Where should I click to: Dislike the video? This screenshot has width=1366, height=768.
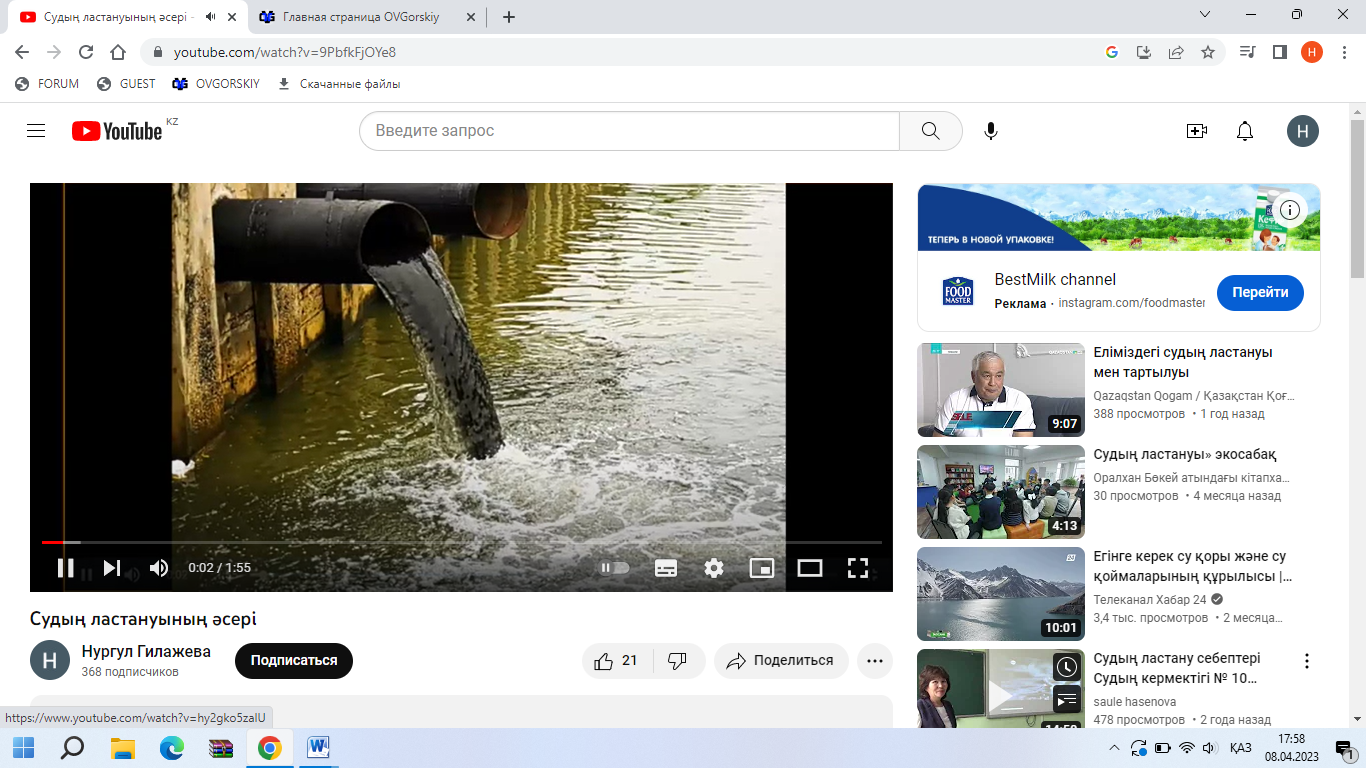[x=677, y=661]
